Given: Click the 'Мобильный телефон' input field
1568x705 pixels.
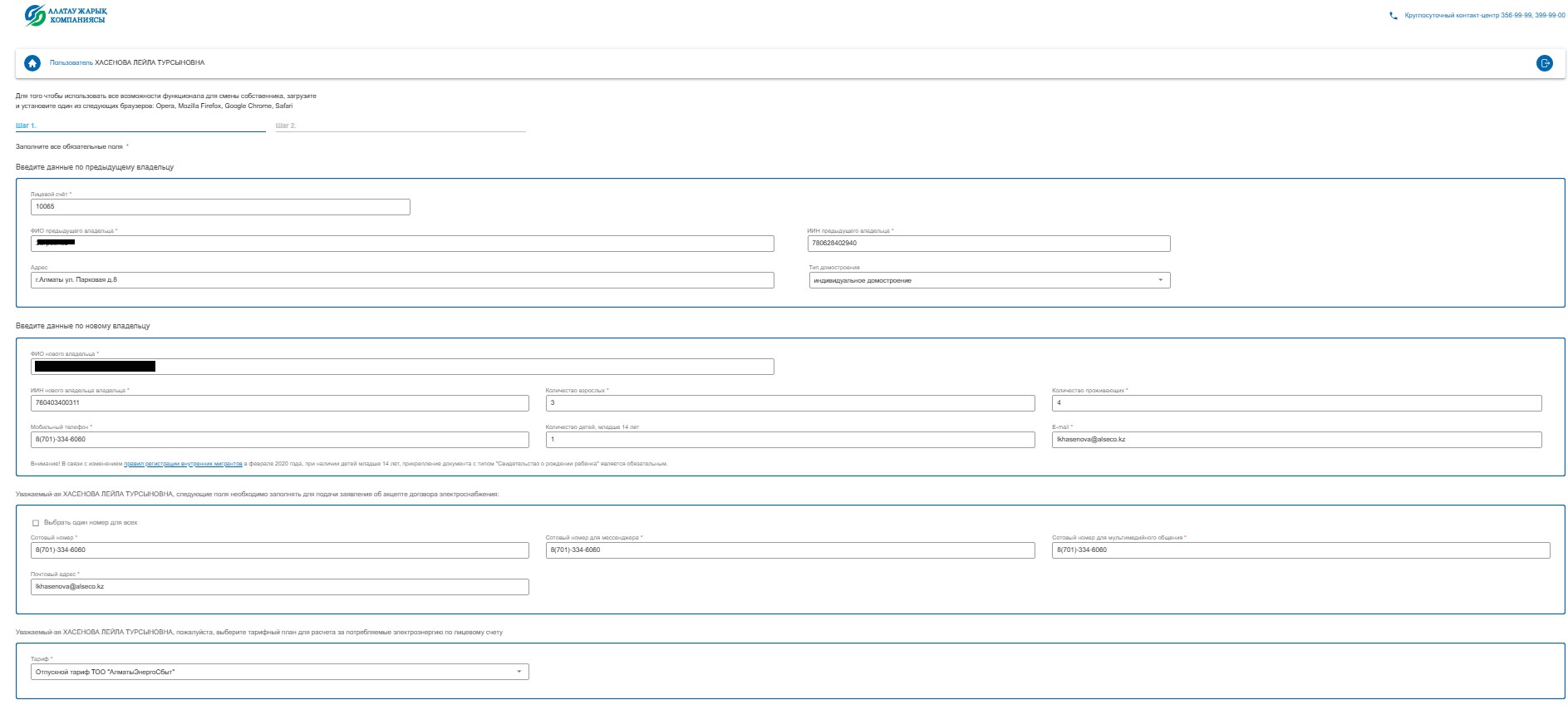Looking at the screenshot, I should click(279, 440).
